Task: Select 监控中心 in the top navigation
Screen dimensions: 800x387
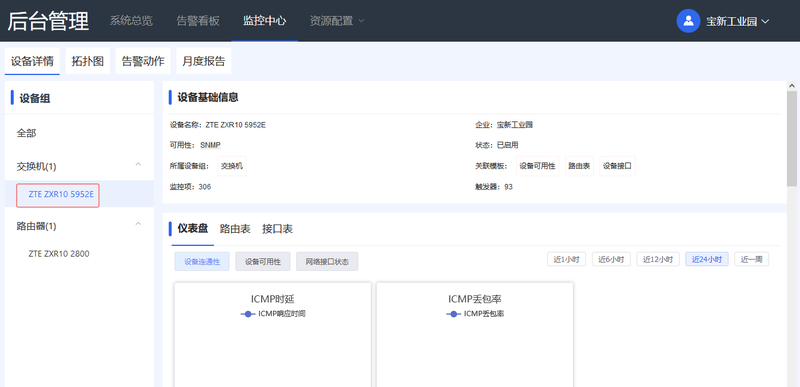Action: pos(264,21)
